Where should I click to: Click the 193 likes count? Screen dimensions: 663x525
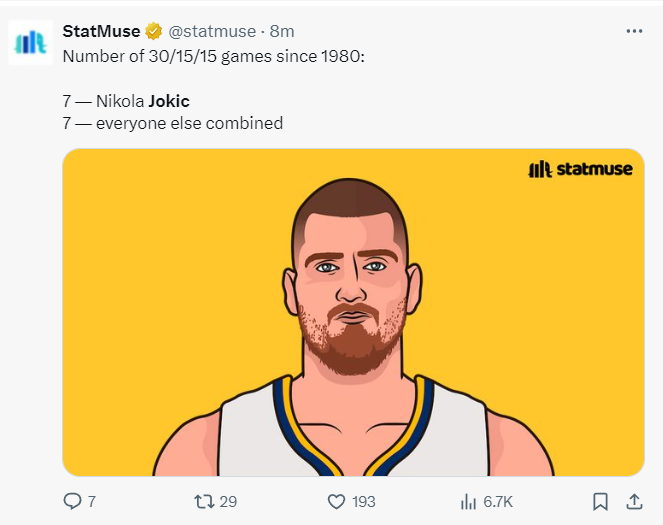click(364, 501)
